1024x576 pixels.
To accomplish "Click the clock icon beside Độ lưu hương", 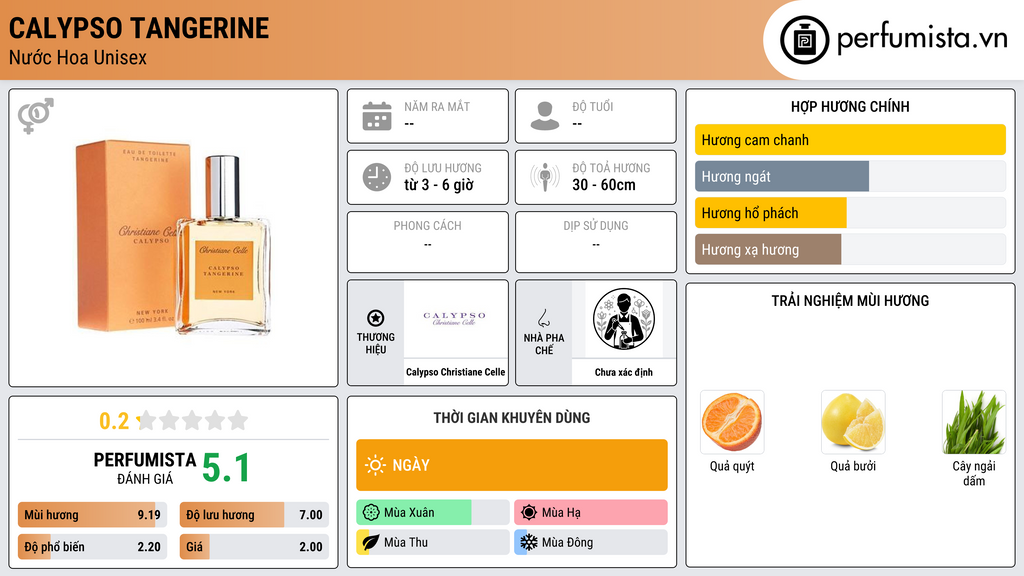I will tap(377, 177).
